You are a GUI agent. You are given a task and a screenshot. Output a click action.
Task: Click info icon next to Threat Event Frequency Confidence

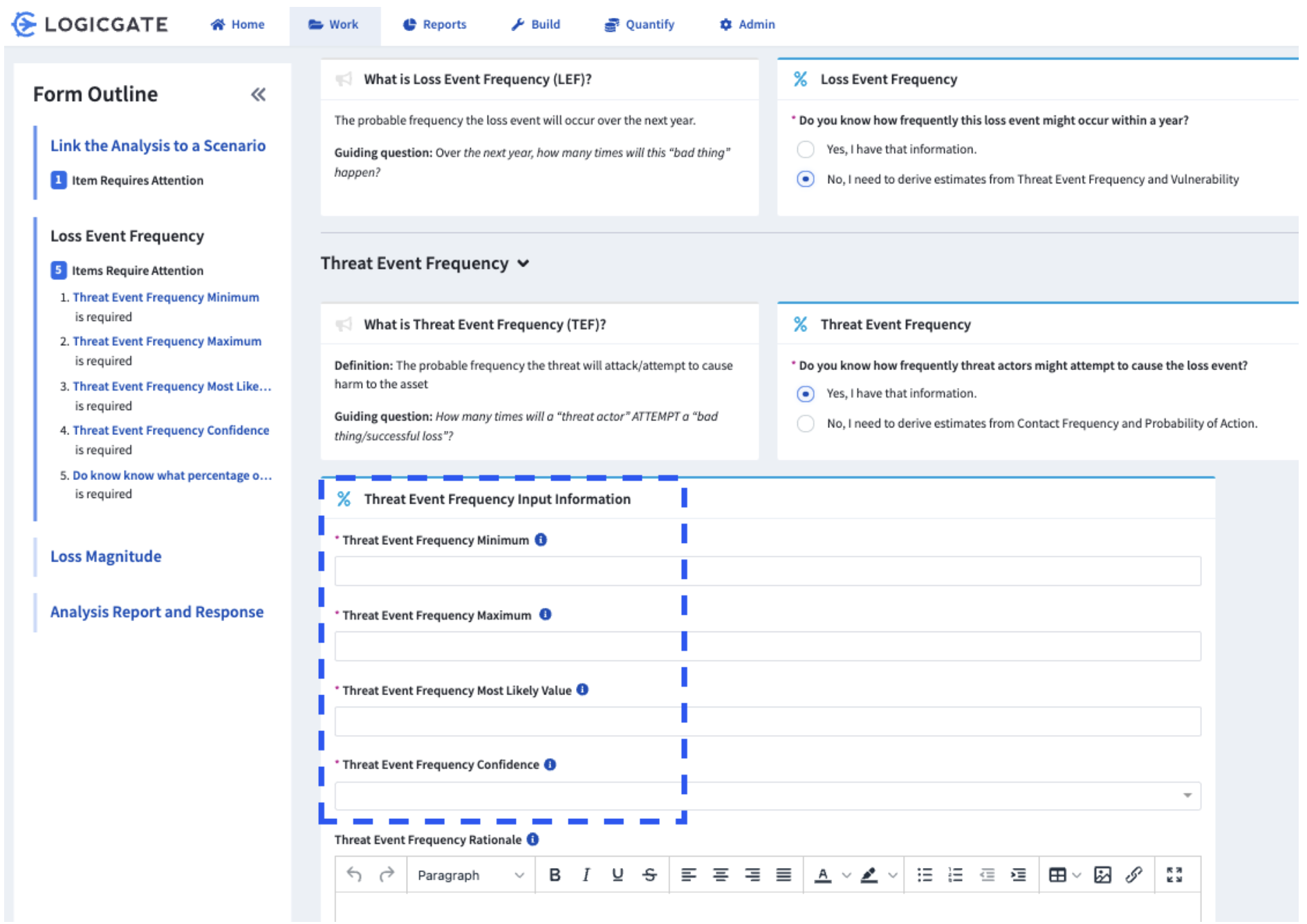pos(550,764)
